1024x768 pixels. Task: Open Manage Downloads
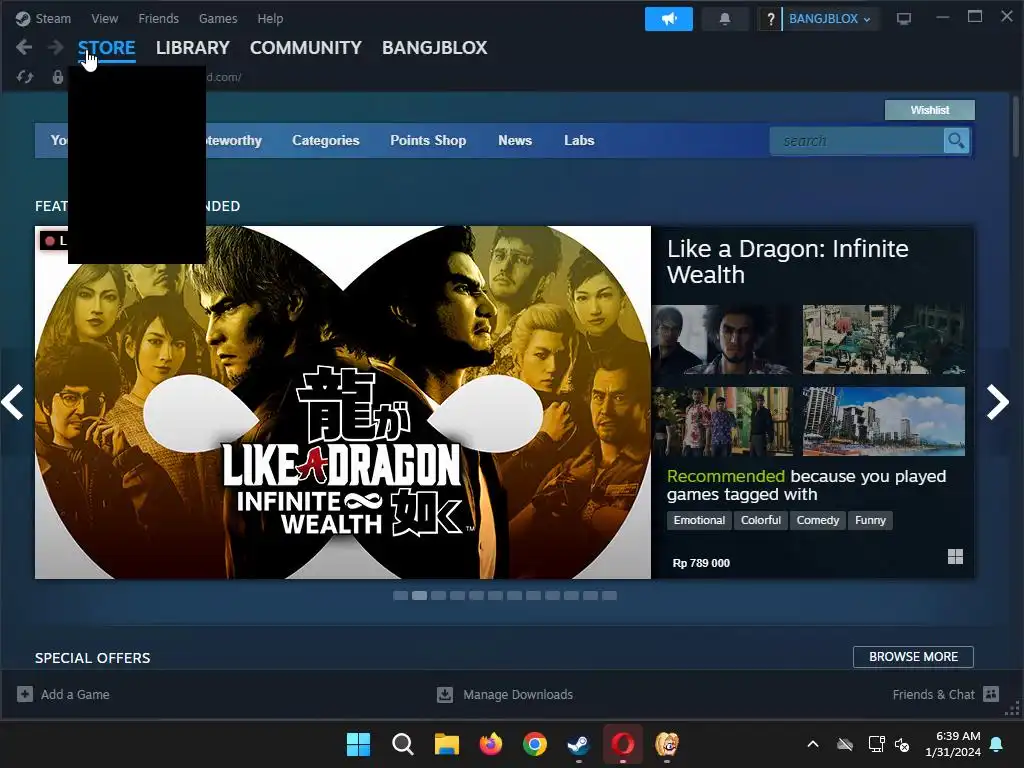click(518, 694)
